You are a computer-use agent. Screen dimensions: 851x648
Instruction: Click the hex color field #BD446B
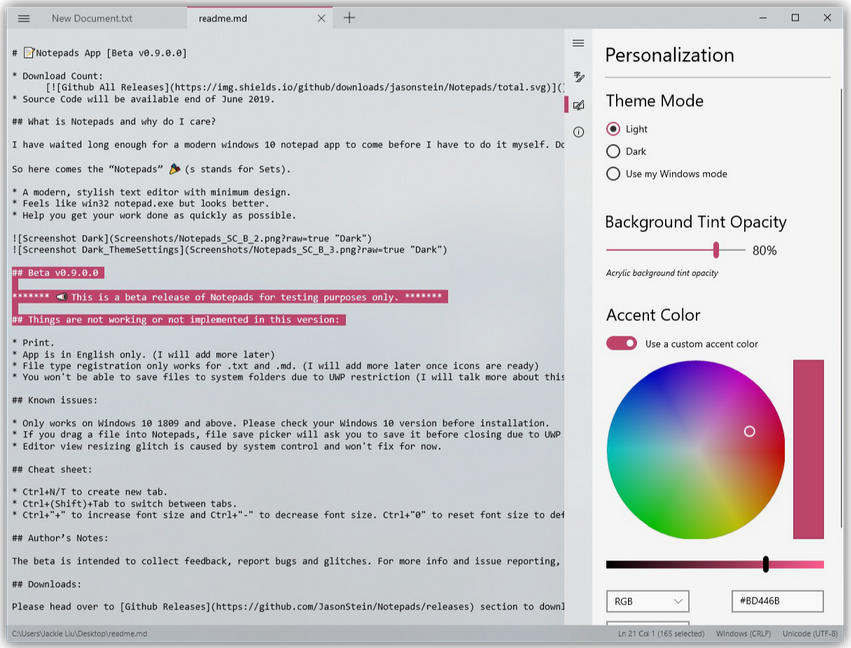[x=777, y=601]
